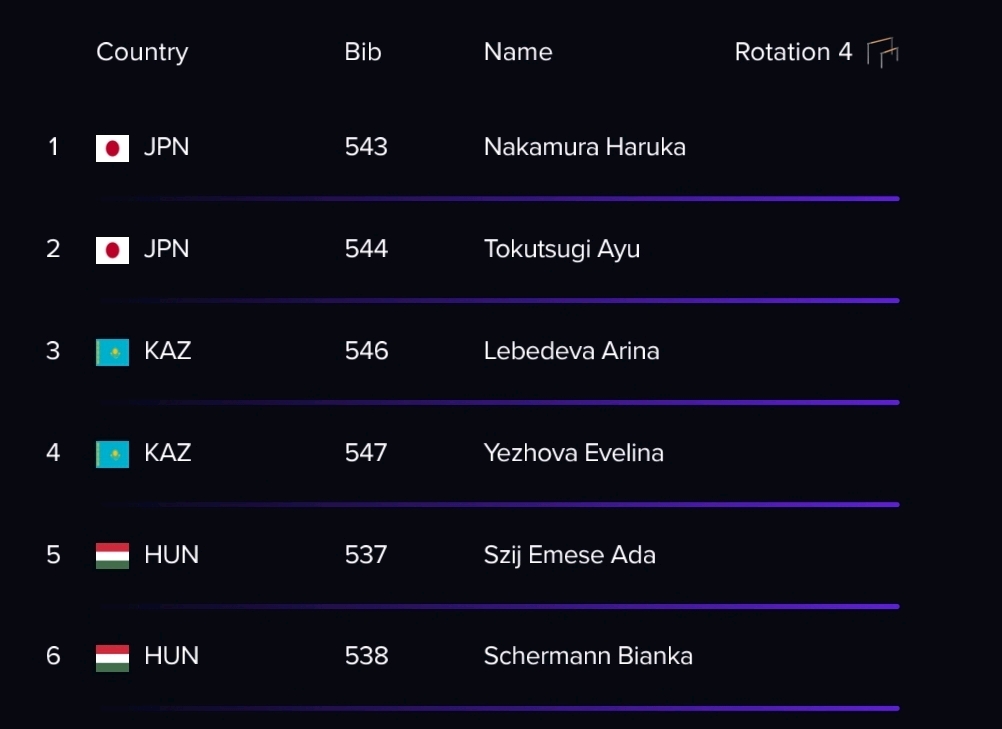Open Szij Emese Ada's entry
This screenshot has height=729, width=1002.
[x=569, y=555]
